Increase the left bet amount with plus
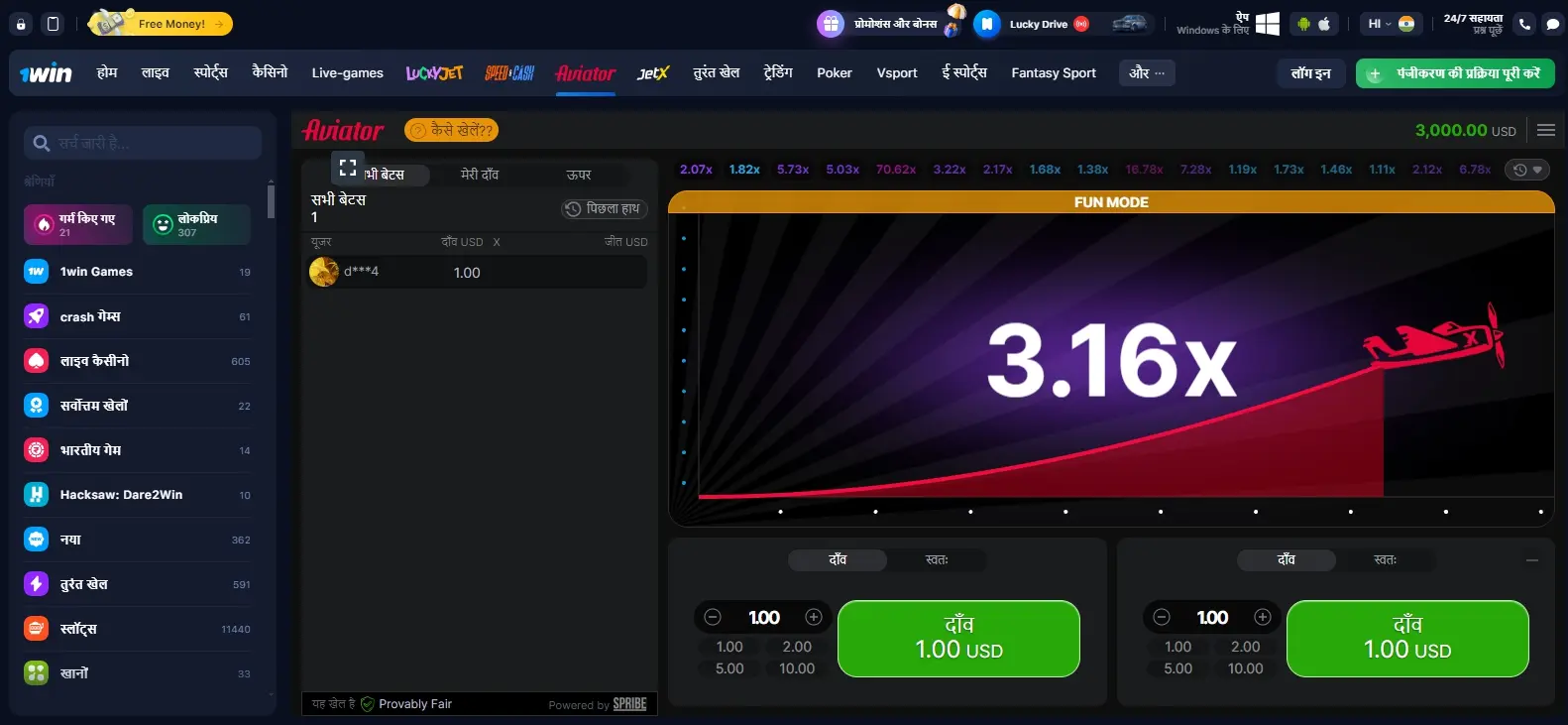This screenshot has height=725, width=1568. coord(814,617)
